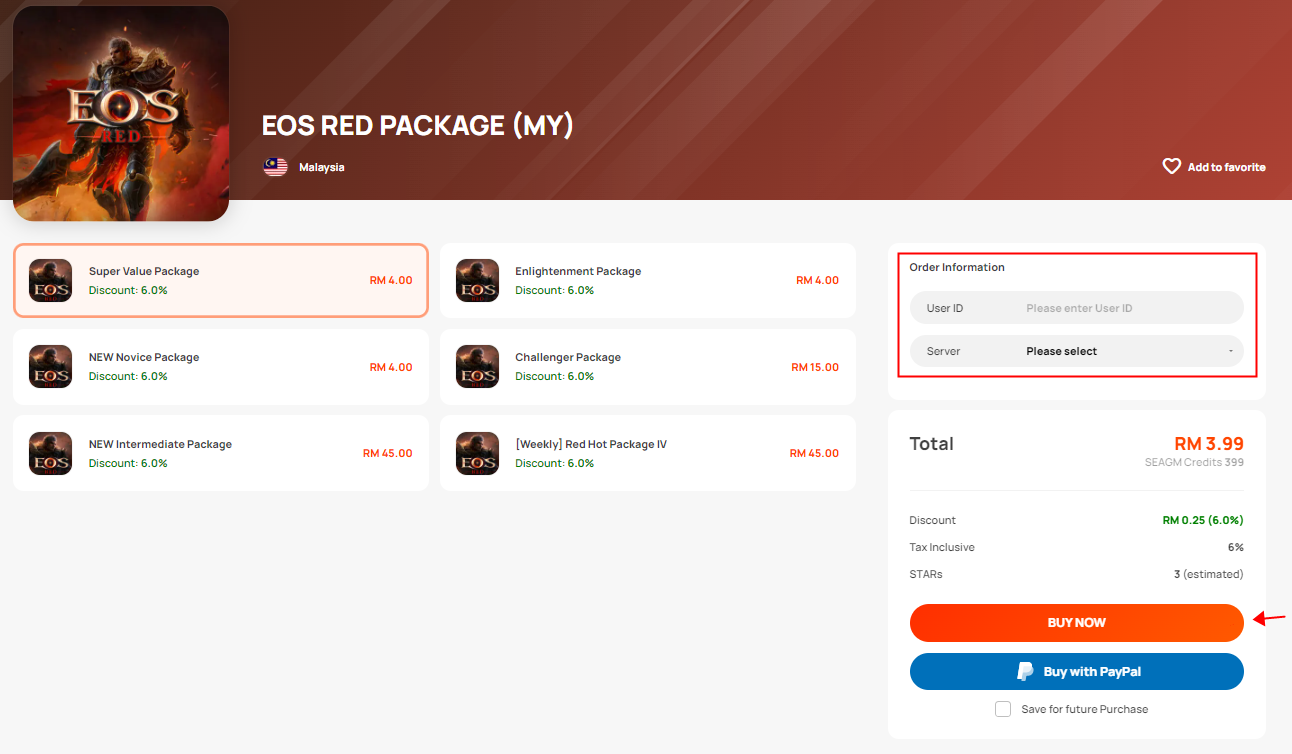Select the Challenger Package RM 15.00 option
The image size is (1292, 754).
pyautogui.click(x=647, y=367)
